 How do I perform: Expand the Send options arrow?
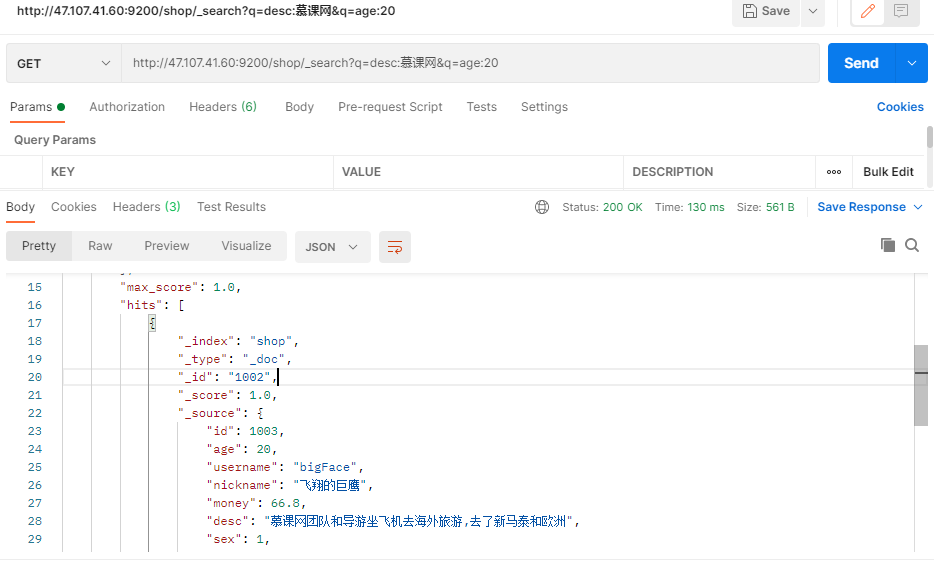tap(911, 63)
